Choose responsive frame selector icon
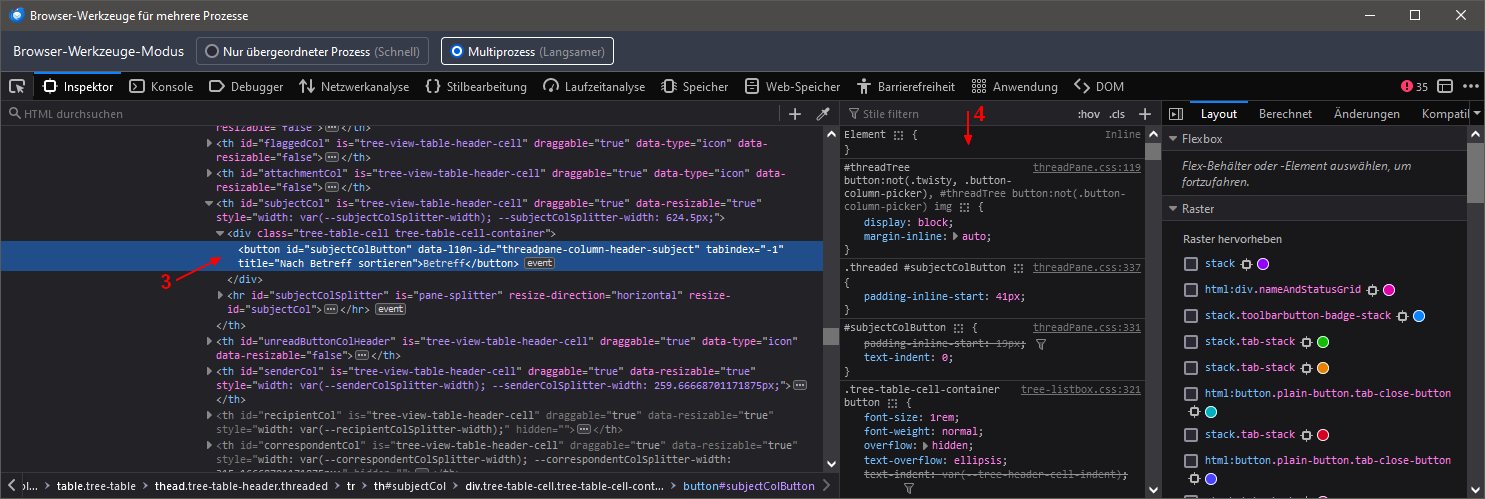Screen dimensions: 1485x499 1446,87
